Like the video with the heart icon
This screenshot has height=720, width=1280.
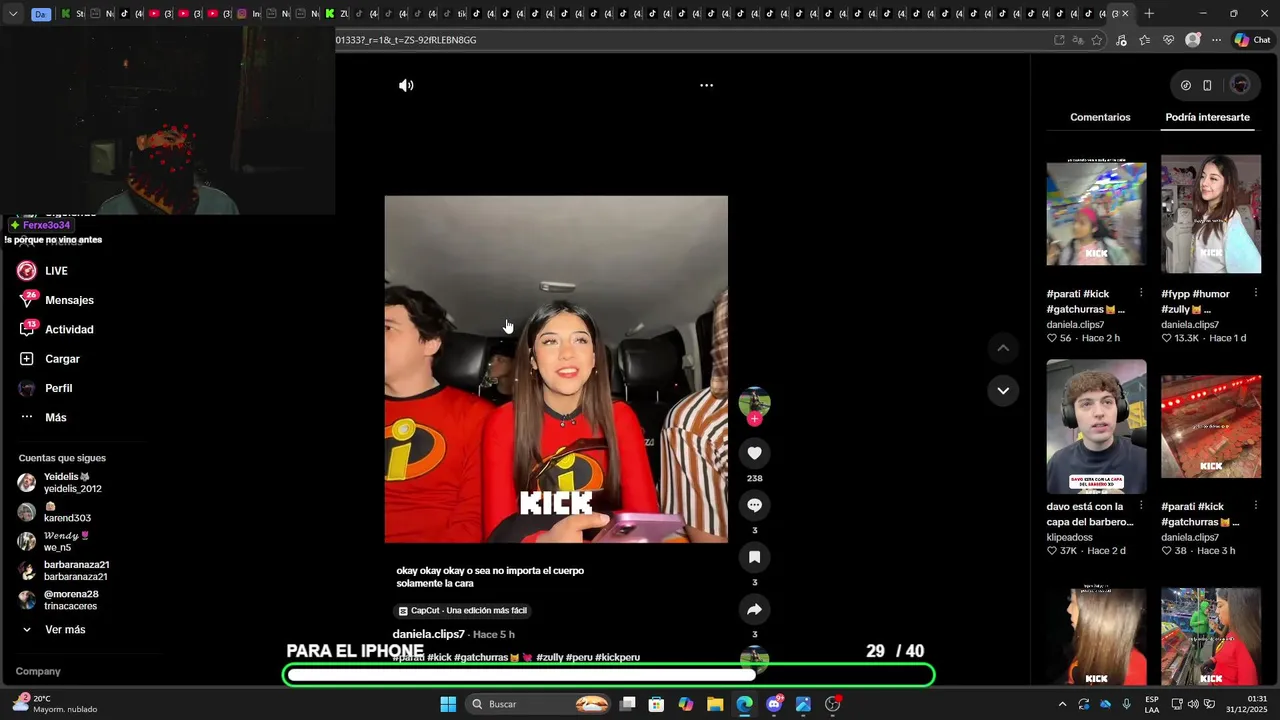(754, 453)
